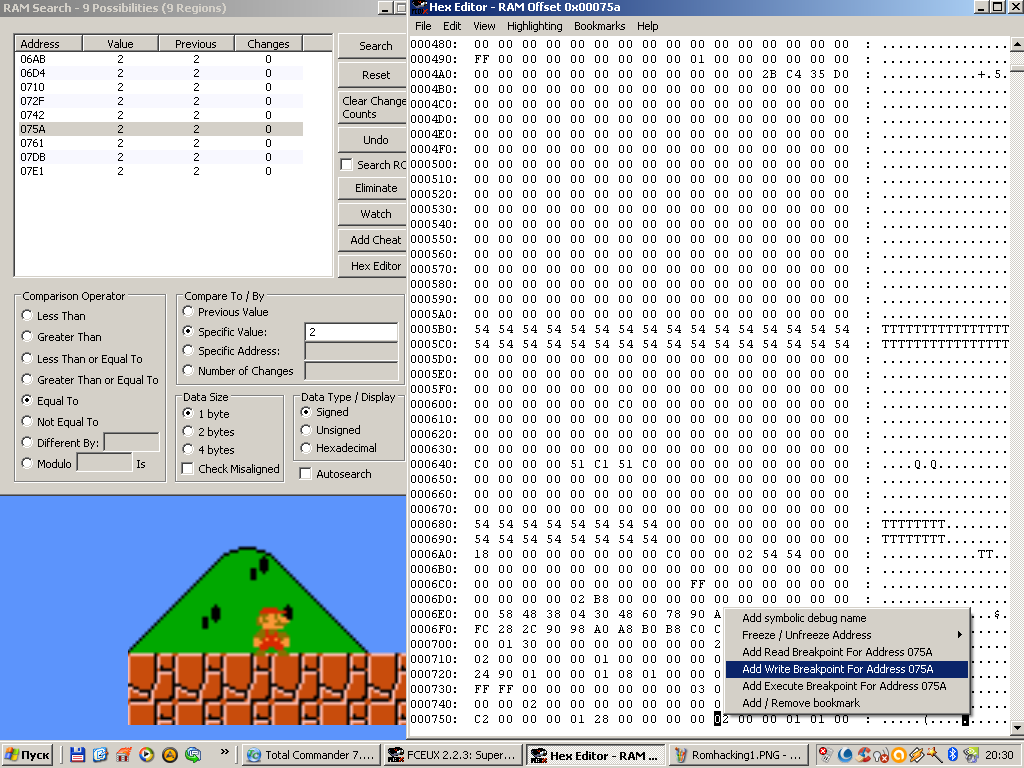The height and width of the screenshot is (768, 1024).
Task: Click the Search button in RAM Search
Action: point(375,46)
